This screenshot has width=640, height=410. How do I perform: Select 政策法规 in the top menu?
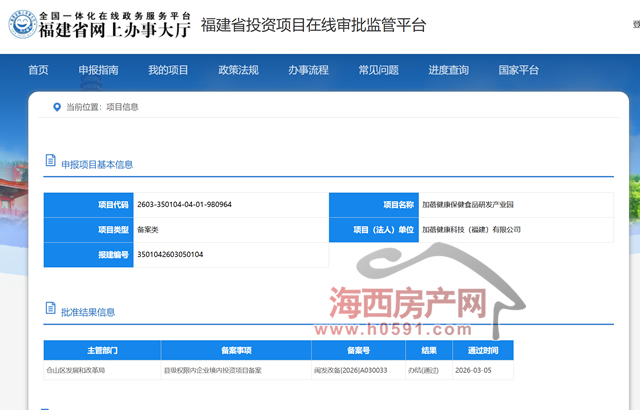(238, 70)
